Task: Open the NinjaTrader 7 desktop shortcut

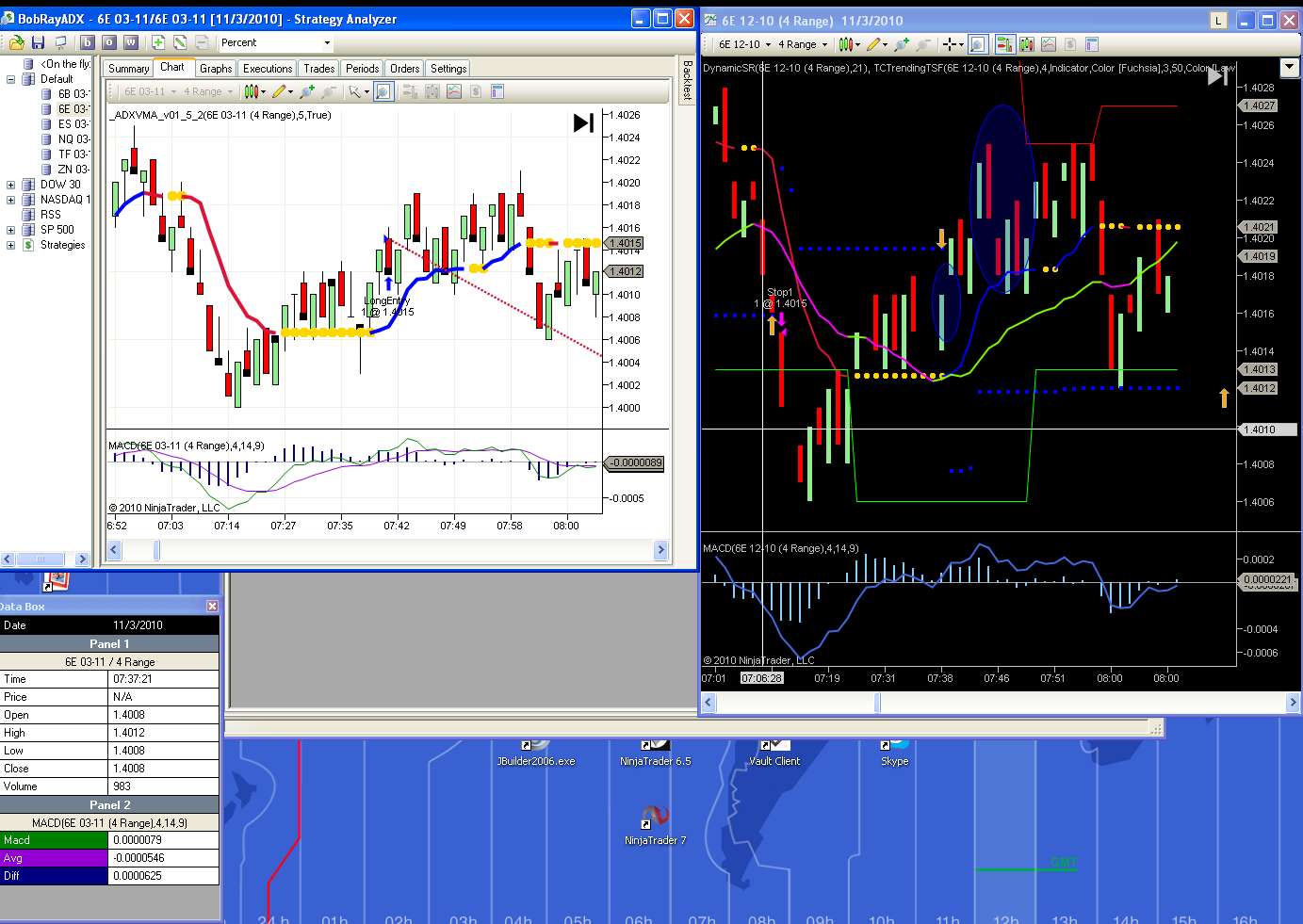Action: click(x=655, y=826)
